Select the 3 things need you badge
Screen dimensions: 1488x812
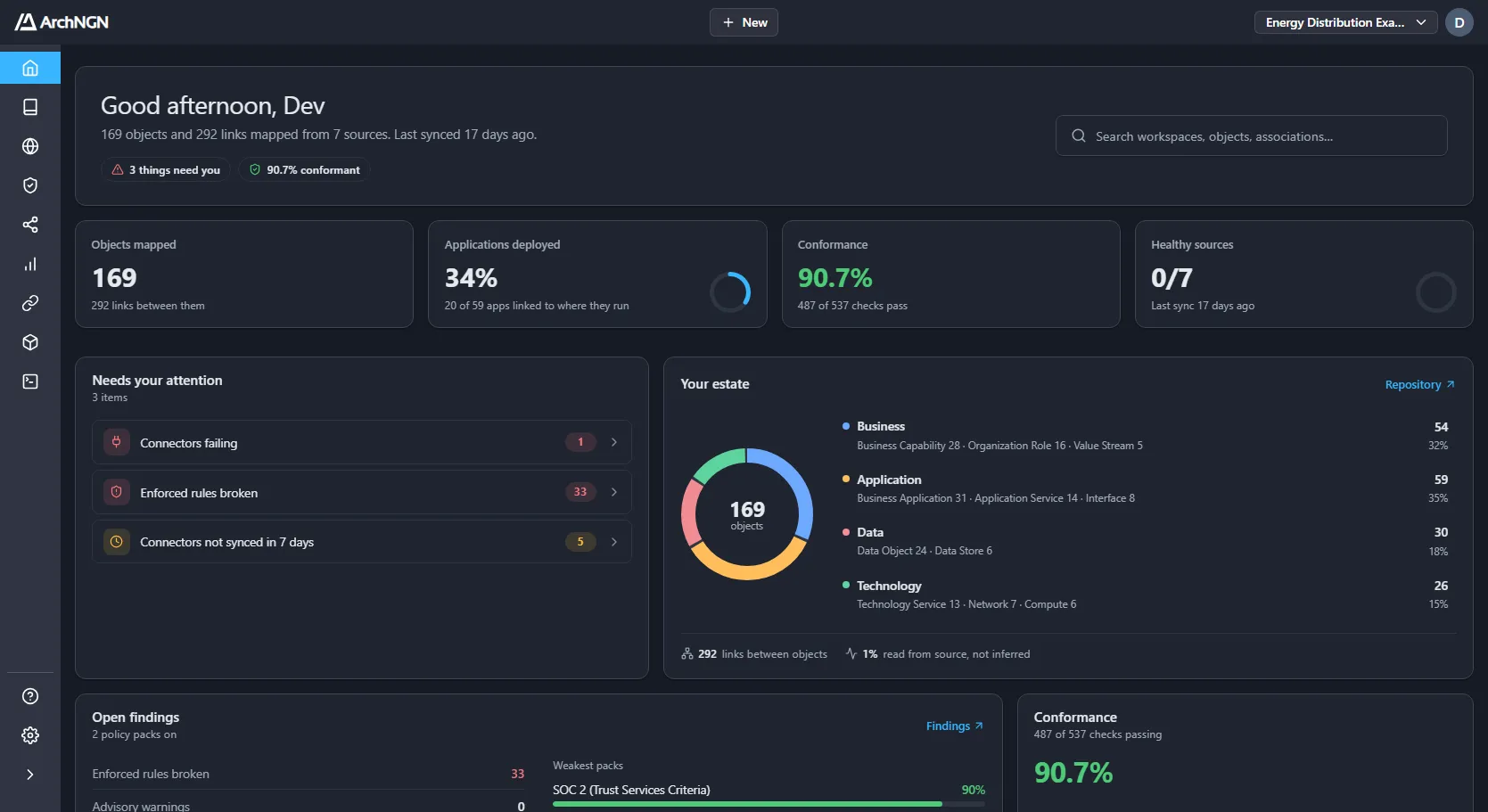pos(166,170)
